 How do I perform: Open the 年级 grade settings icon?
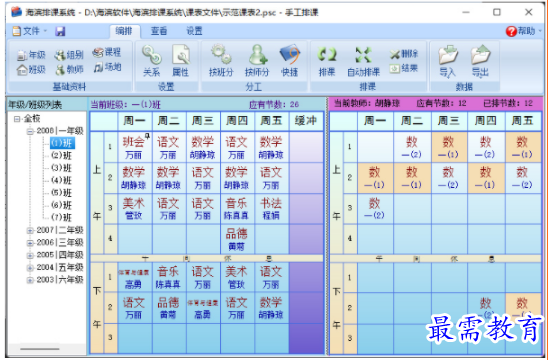(x=32, y=55)
